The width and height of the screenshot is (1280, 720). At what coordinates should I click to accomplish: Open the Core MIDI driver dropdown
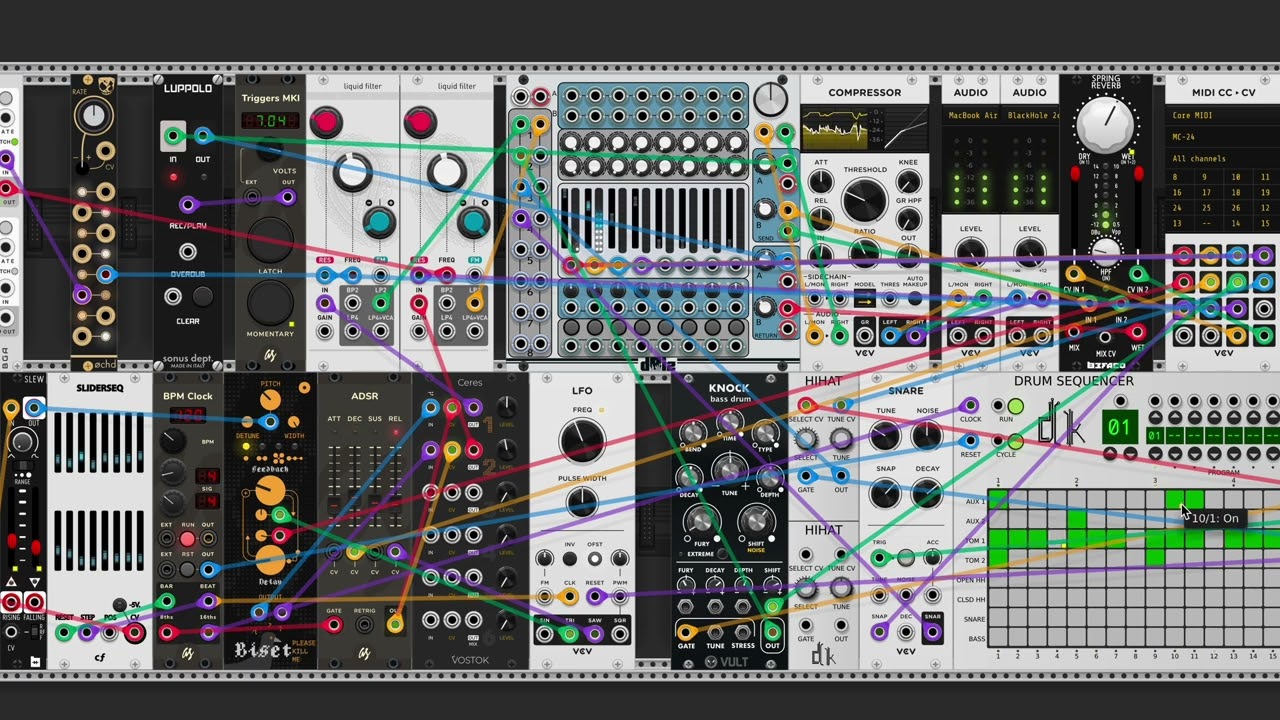pos(1222,116)
